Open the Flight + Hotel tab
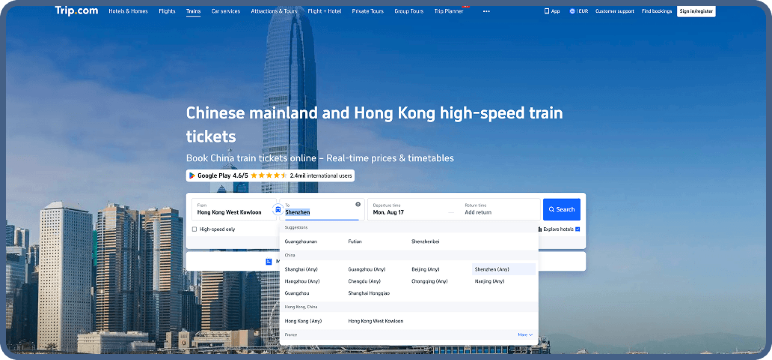772x360 pixels. tap(324, 11)
